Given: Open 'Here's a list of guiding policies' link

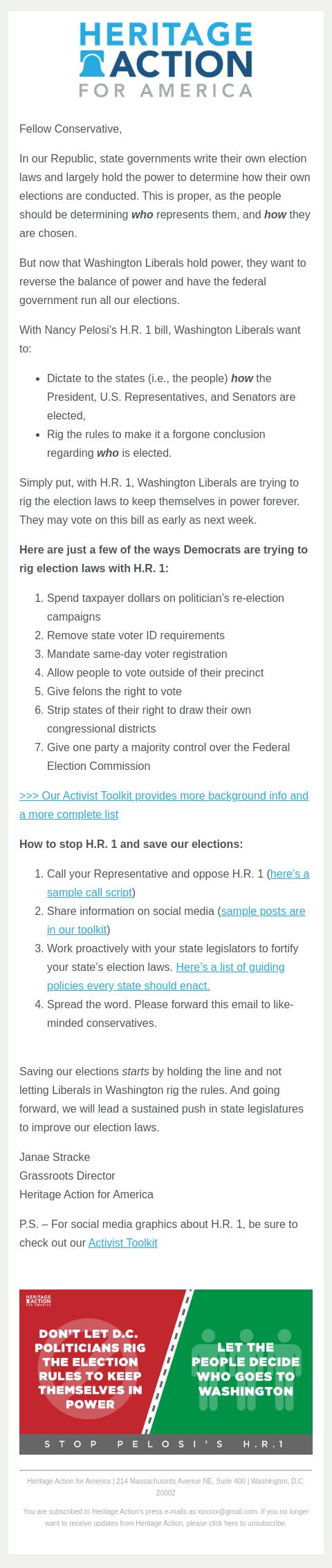Looking at the screenshot, I should [x=166, y=976].
